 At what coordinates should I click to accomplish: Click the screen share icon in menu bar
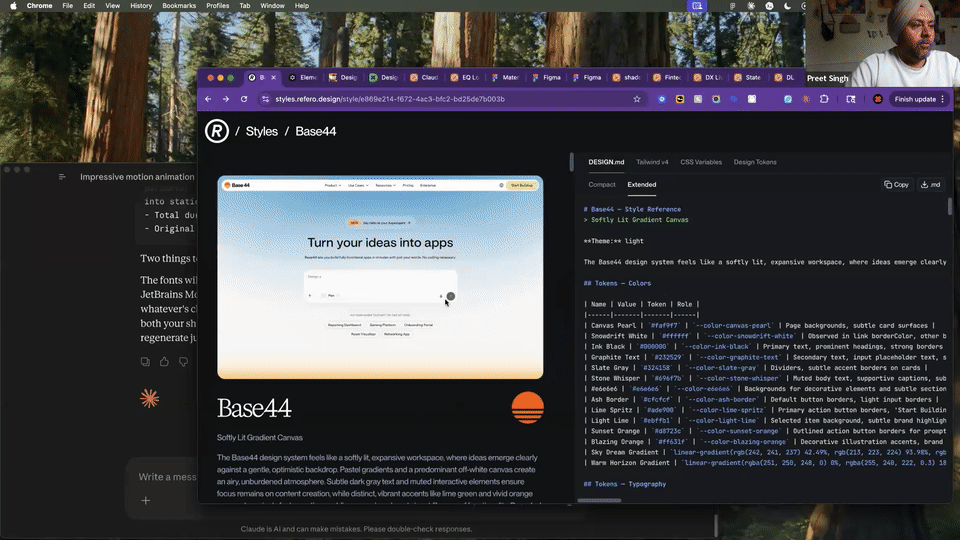pos(697,6)
